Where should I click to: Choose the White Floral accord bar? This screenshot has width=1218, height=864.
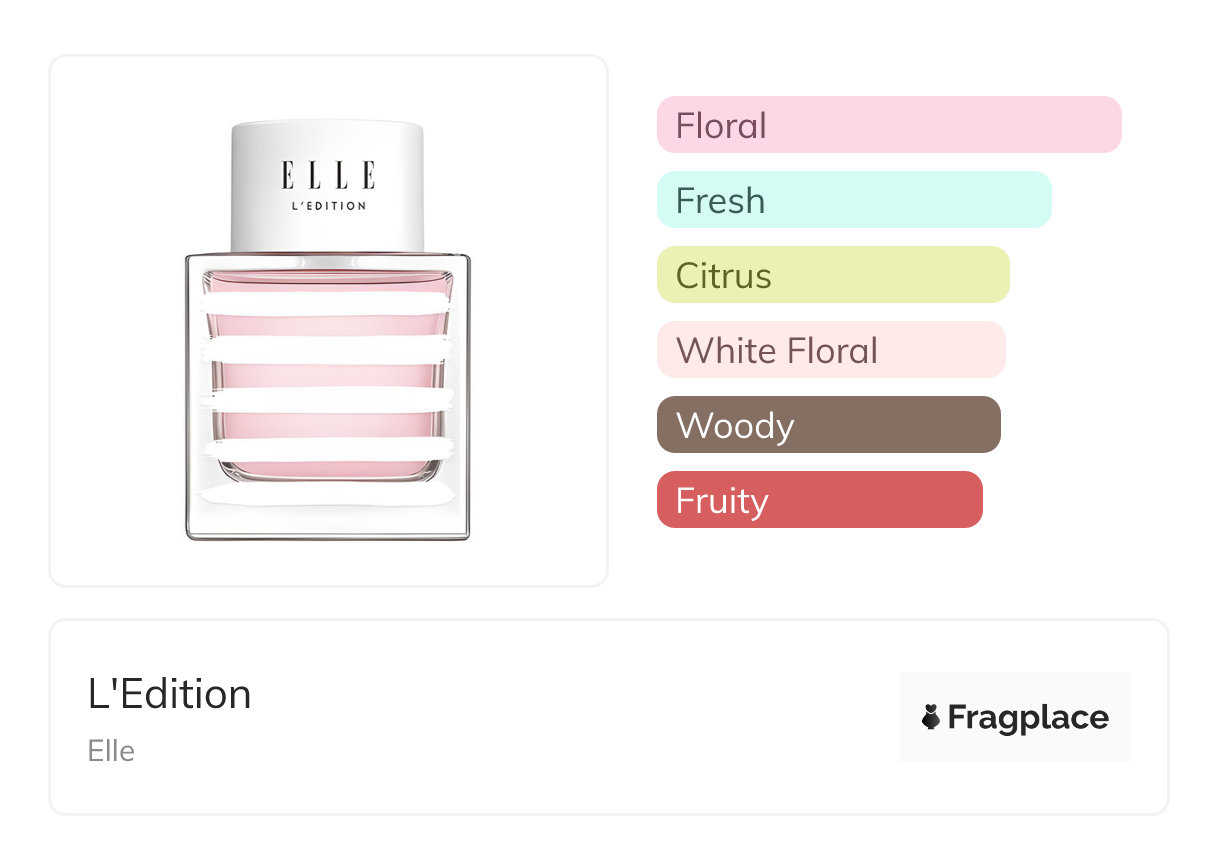[830, 350]
